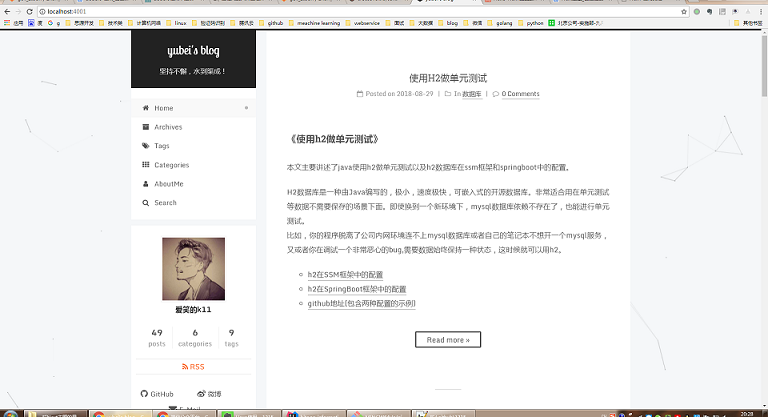The width and height of the screenshot is (768, 417).
Task: Open the meachine learning bookmark folder
Action: coord(314,23)
